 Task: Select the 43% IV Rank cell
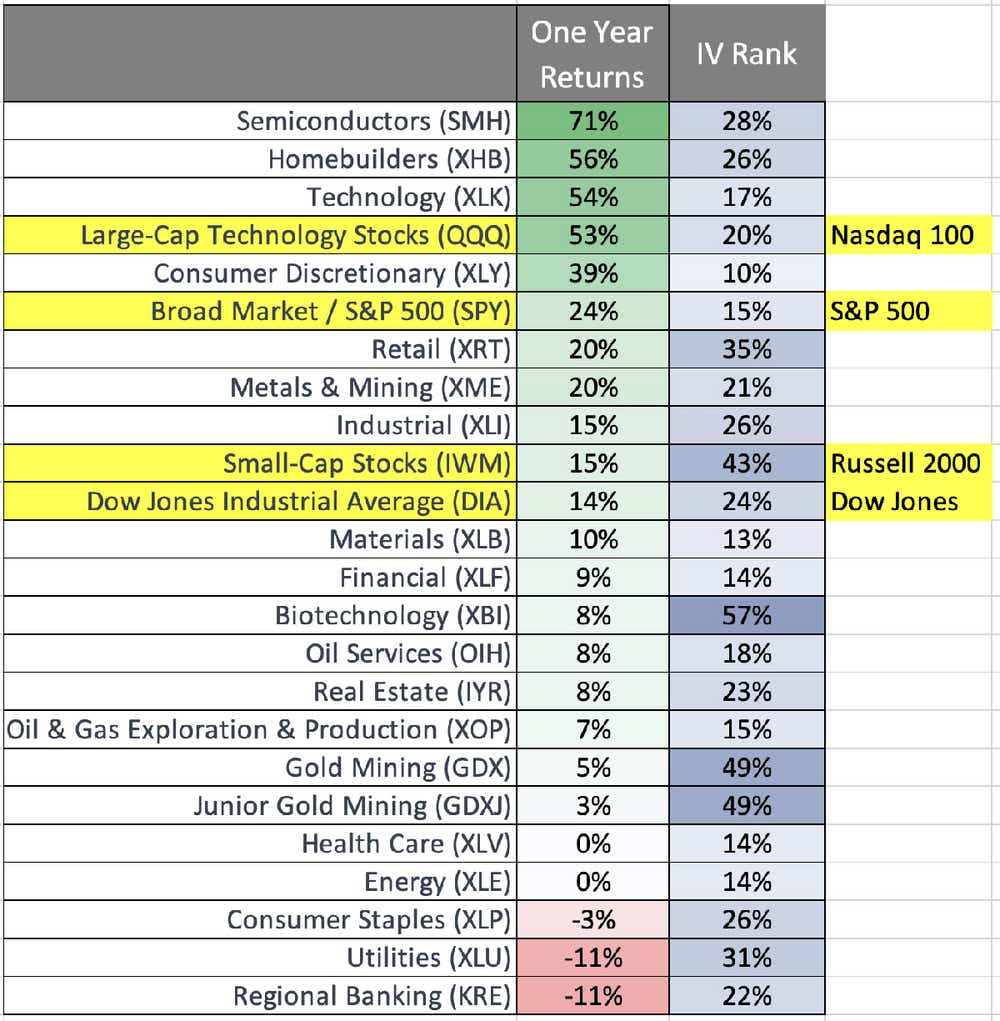coord(747,463)
